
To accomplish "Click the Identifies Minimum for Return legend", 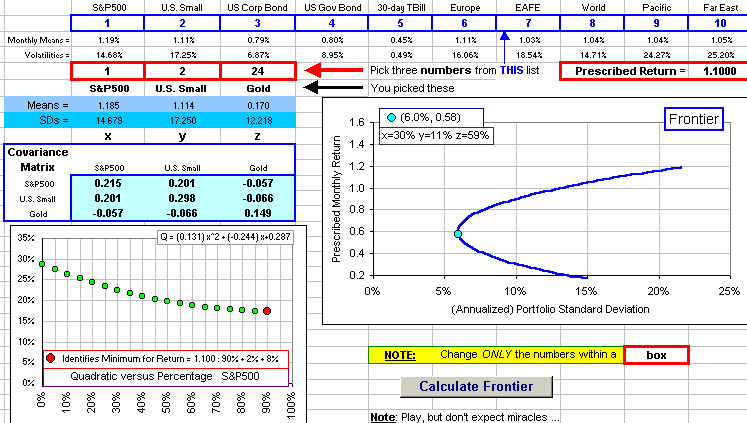I will (x=165, y=359).
